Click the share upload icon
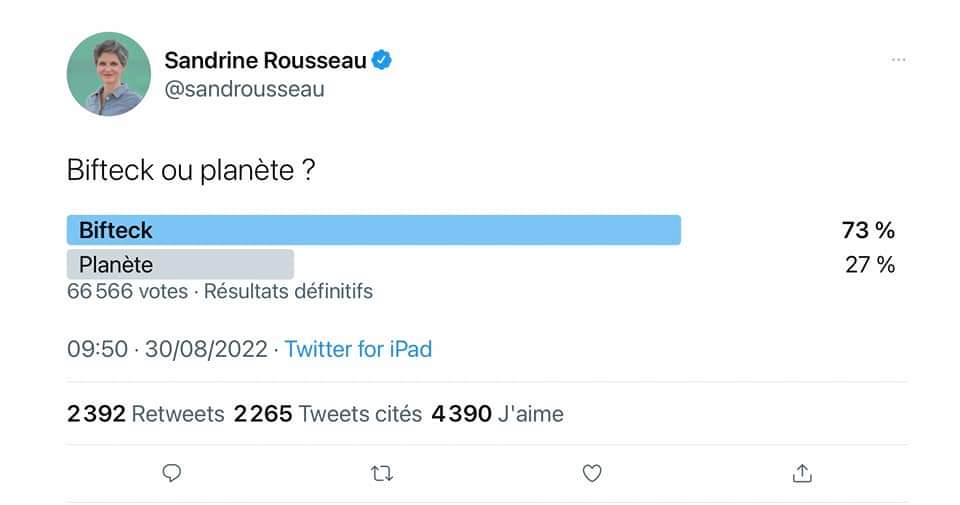Viewport: 960px width, 505px height. (x=802, y=473)
